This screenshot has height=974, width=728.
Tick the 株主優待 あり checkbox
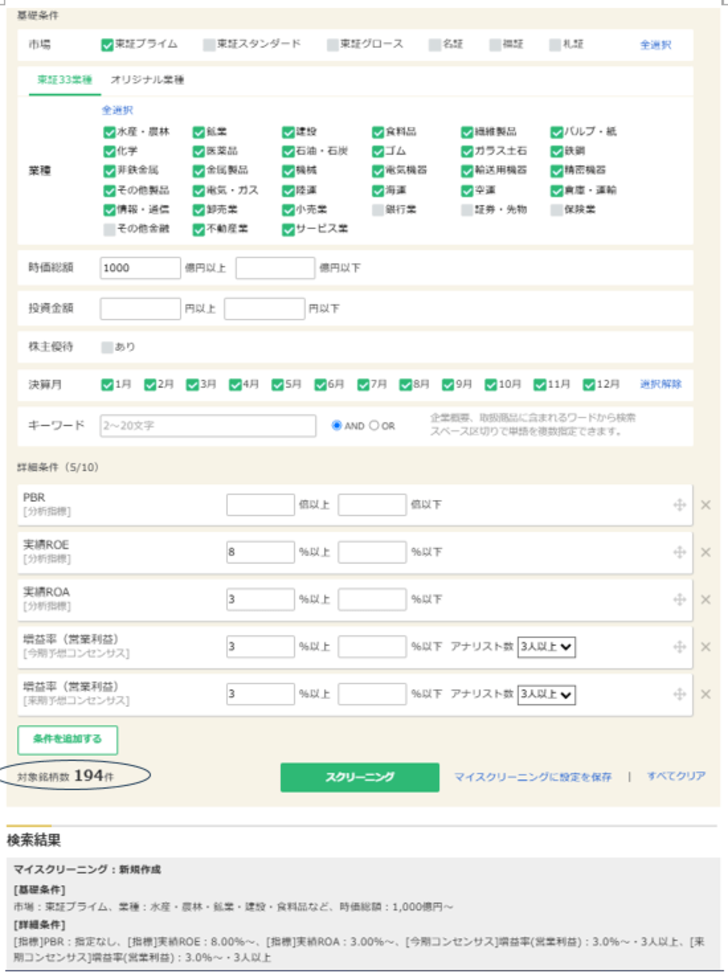pos(107,347)
